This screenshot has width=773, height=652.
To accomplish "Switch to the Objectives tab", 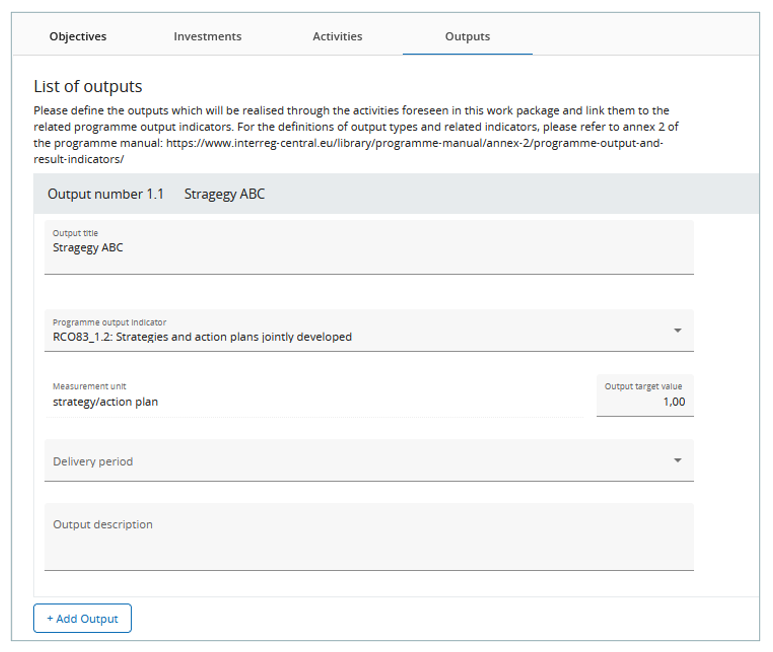I will click(78, 36).
